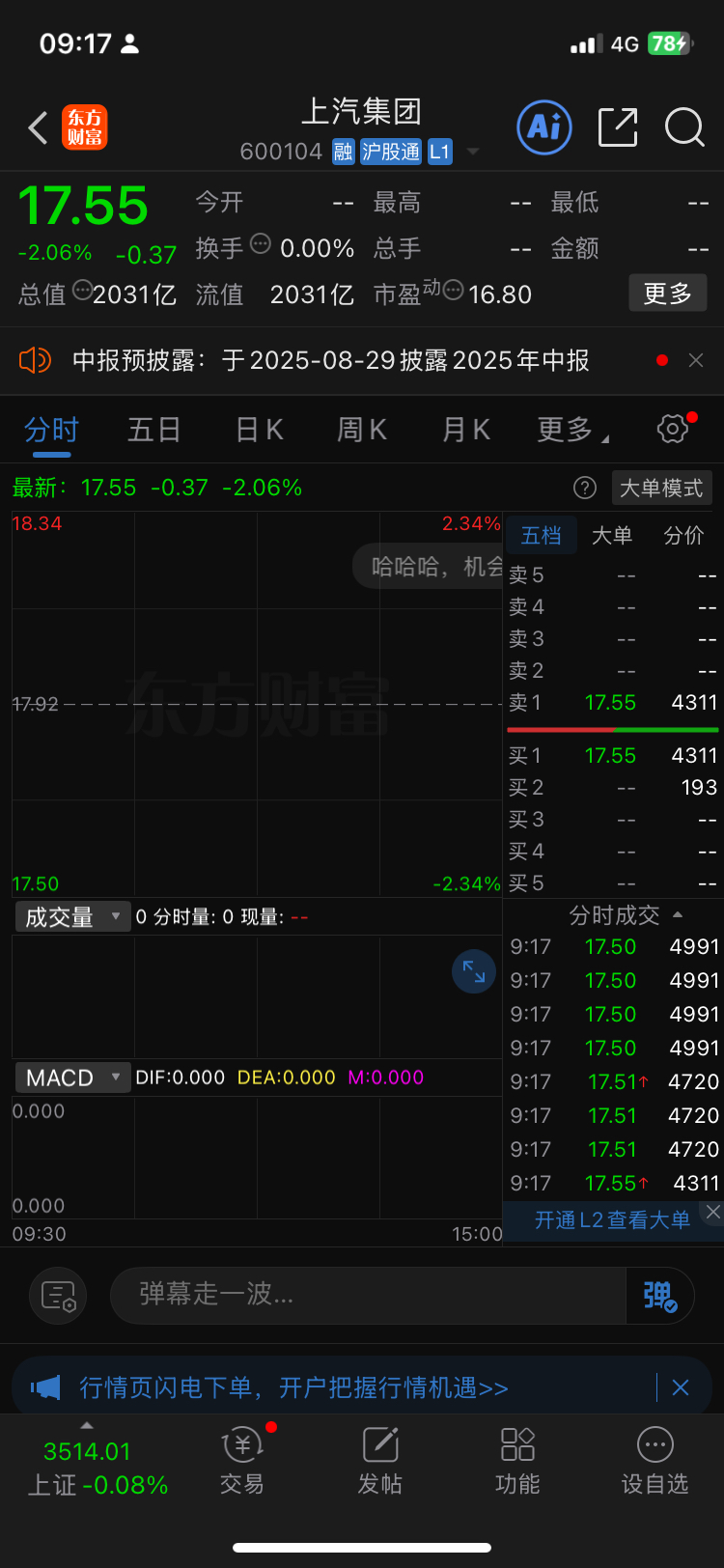
Task: Open chart settings gear icon
Action: (673, 429)
